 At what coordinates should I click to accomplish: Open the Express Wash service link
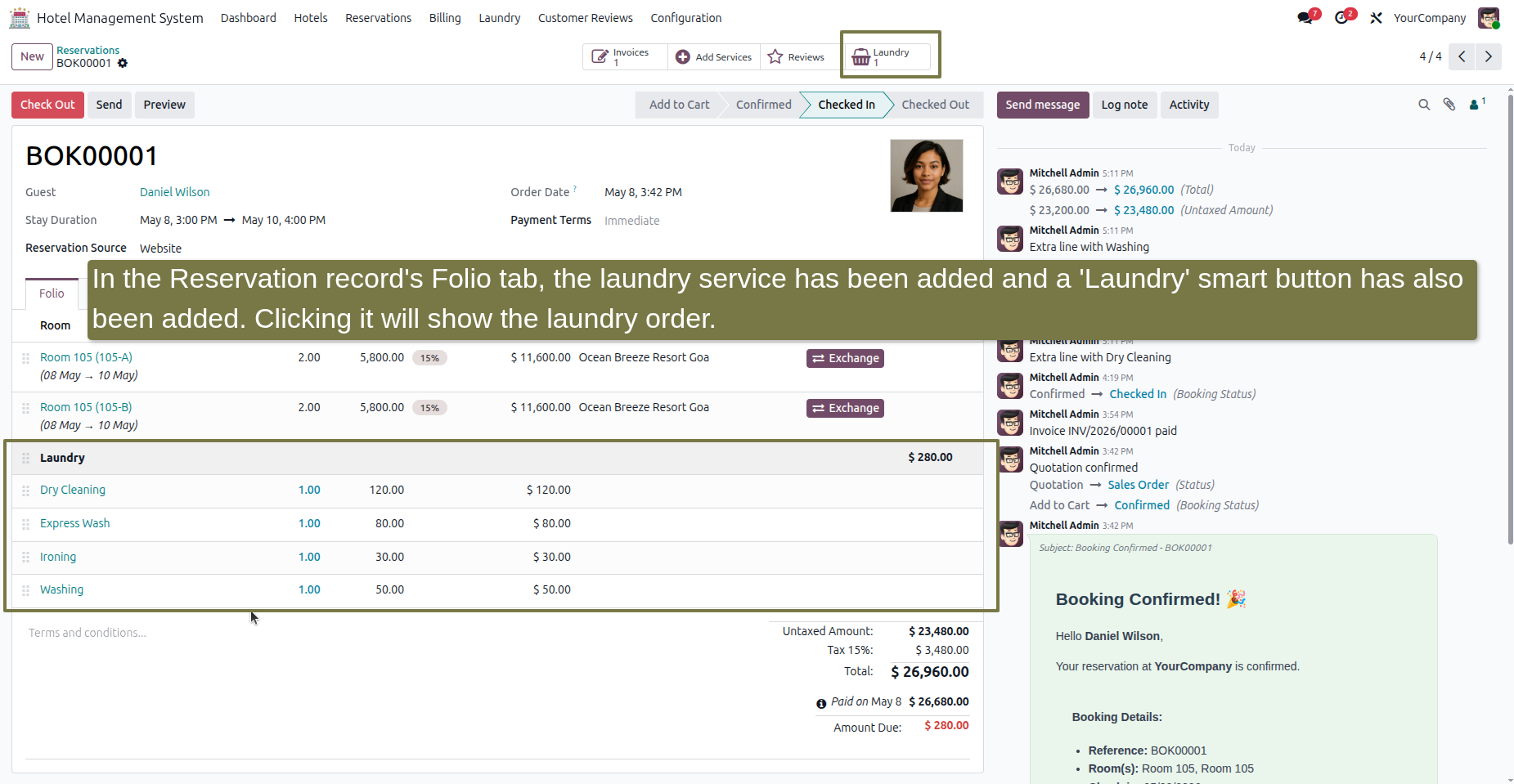74,523
